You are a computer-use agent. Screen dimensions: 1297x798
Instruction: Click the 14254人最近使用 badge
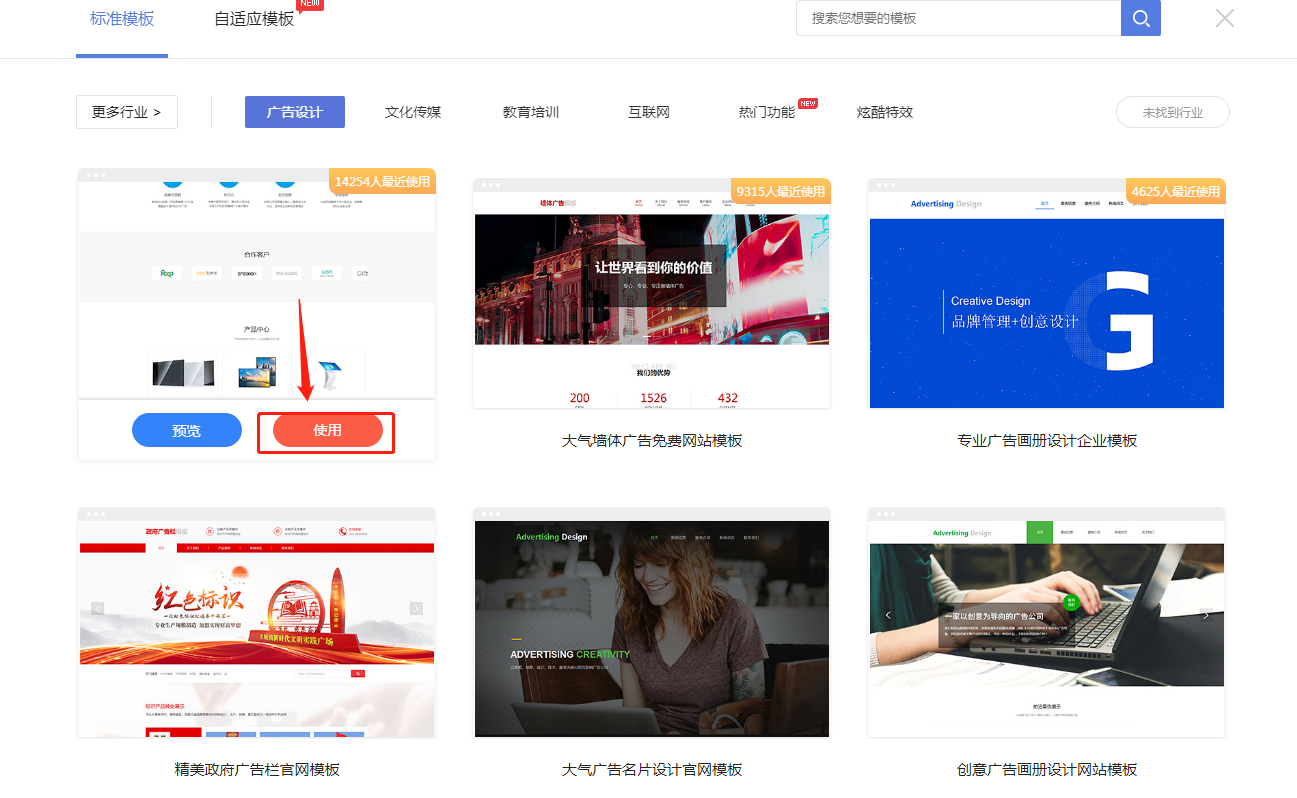(x=382, y=181)
